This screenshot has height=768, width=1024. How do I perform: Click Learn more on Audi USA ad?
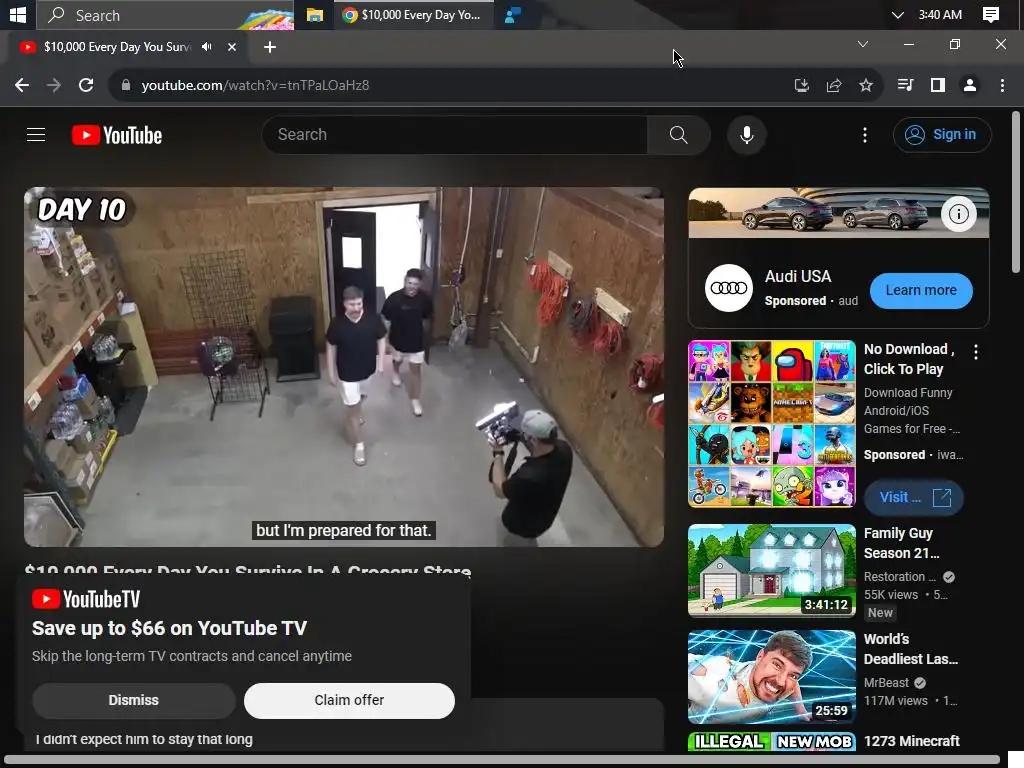click(921, 291)
